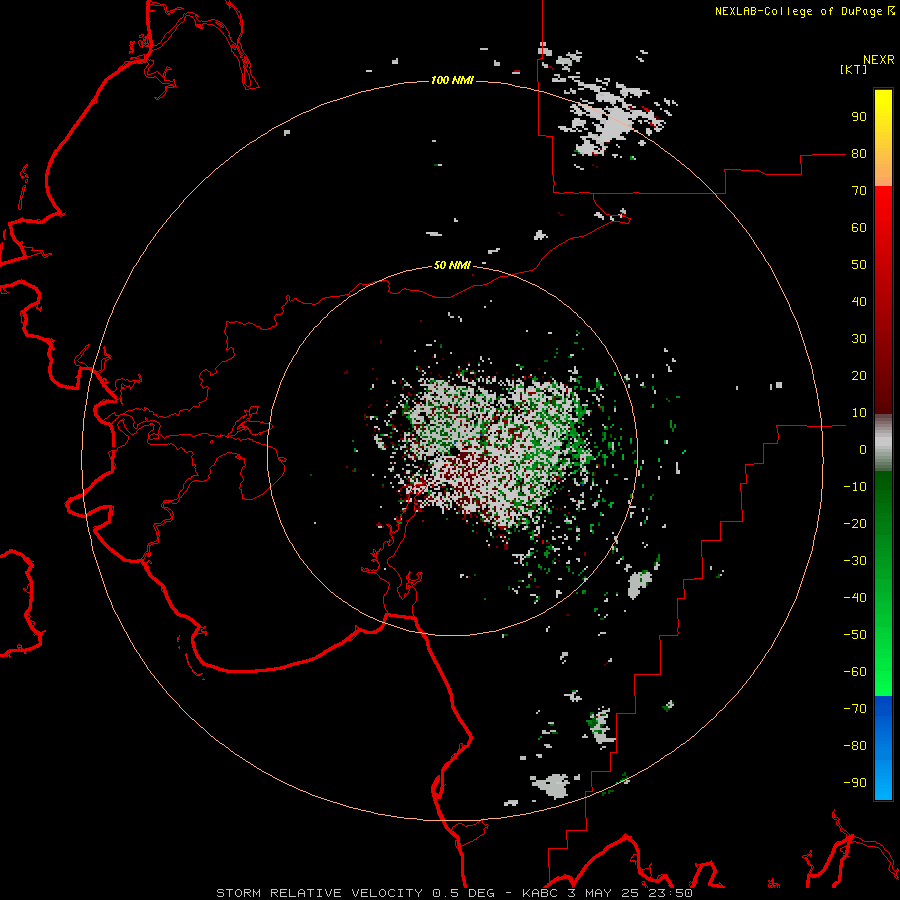Click the NEXLAB-College of DuPage title text

tap(798, 11)
